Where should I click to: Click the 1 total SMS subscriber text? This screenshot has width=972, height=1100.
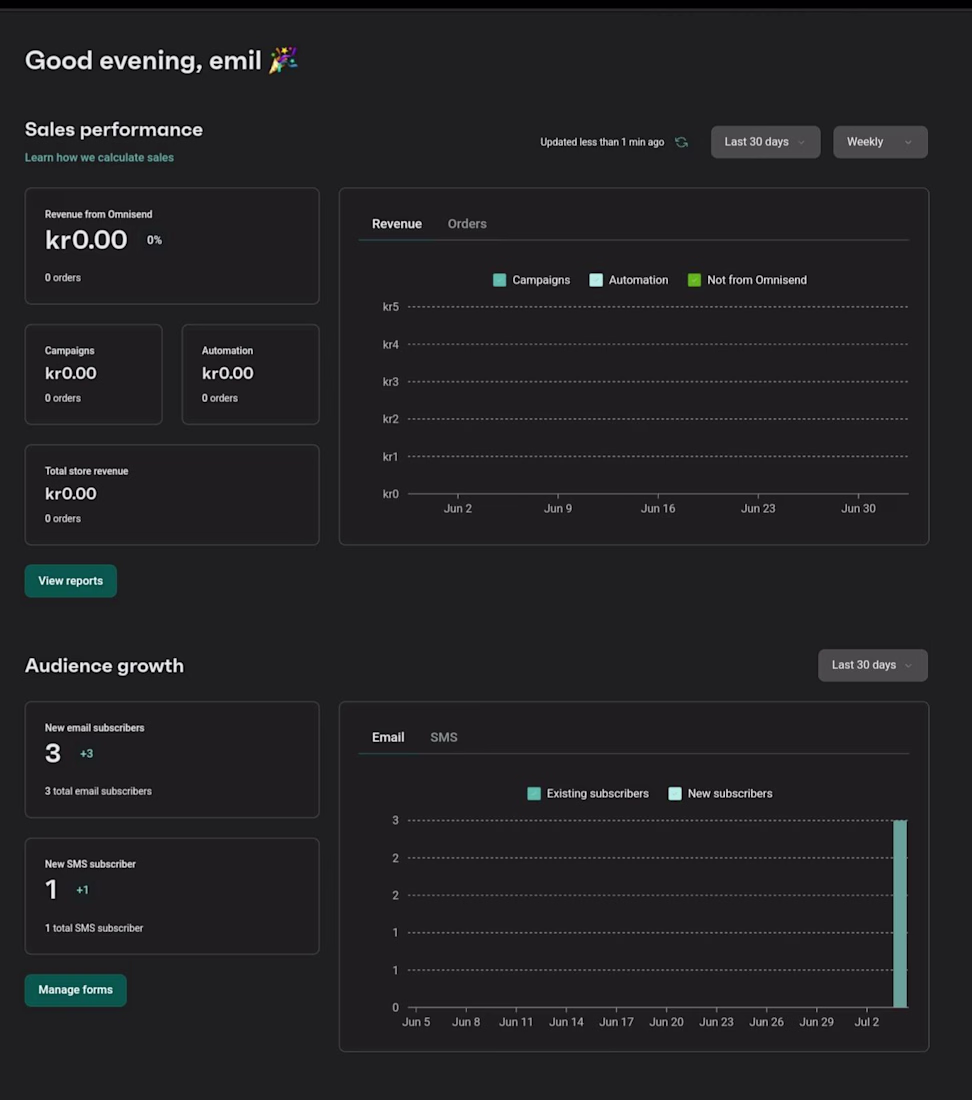pos(94,928)
